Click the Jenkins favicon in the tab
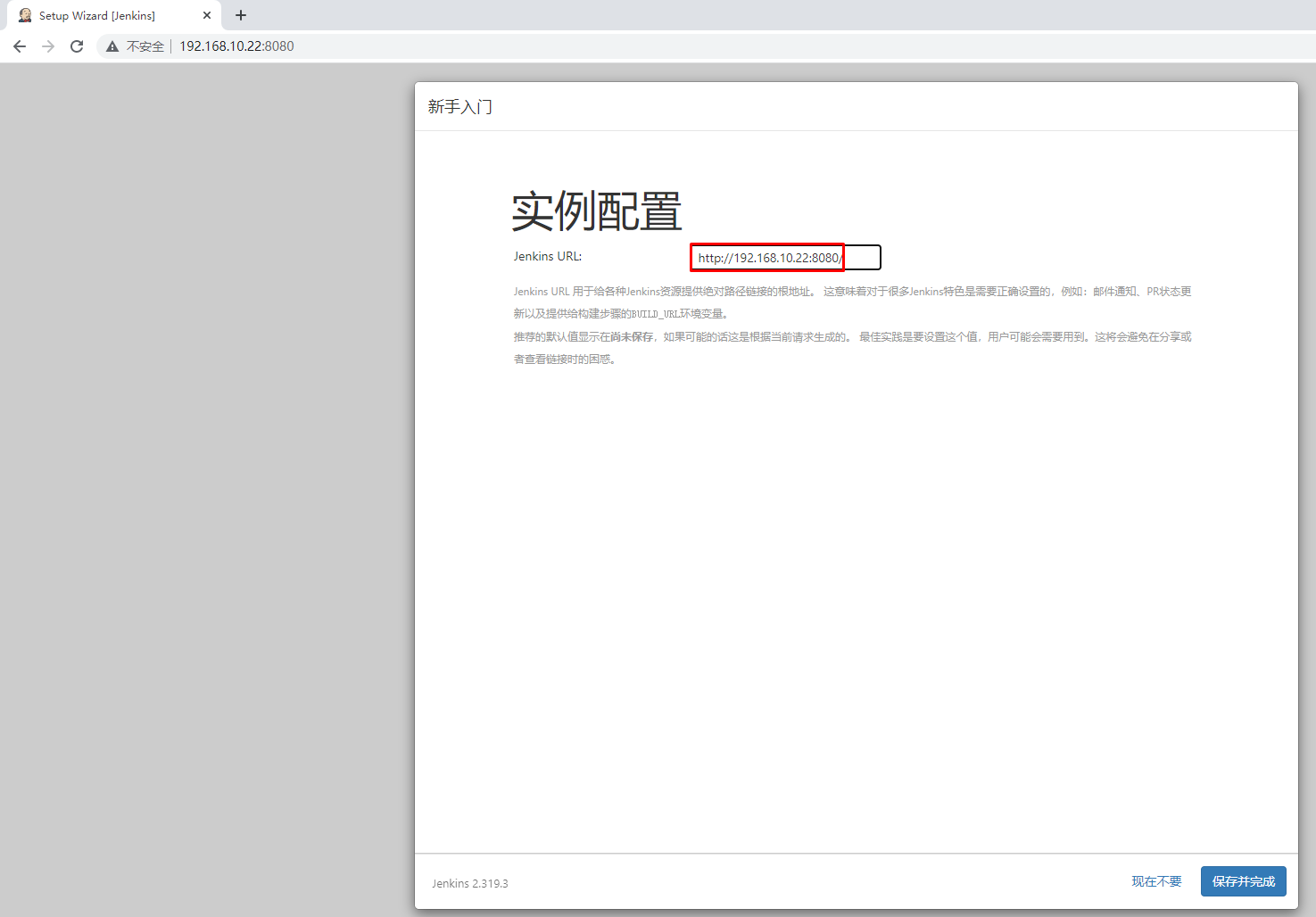 point(25,15)
